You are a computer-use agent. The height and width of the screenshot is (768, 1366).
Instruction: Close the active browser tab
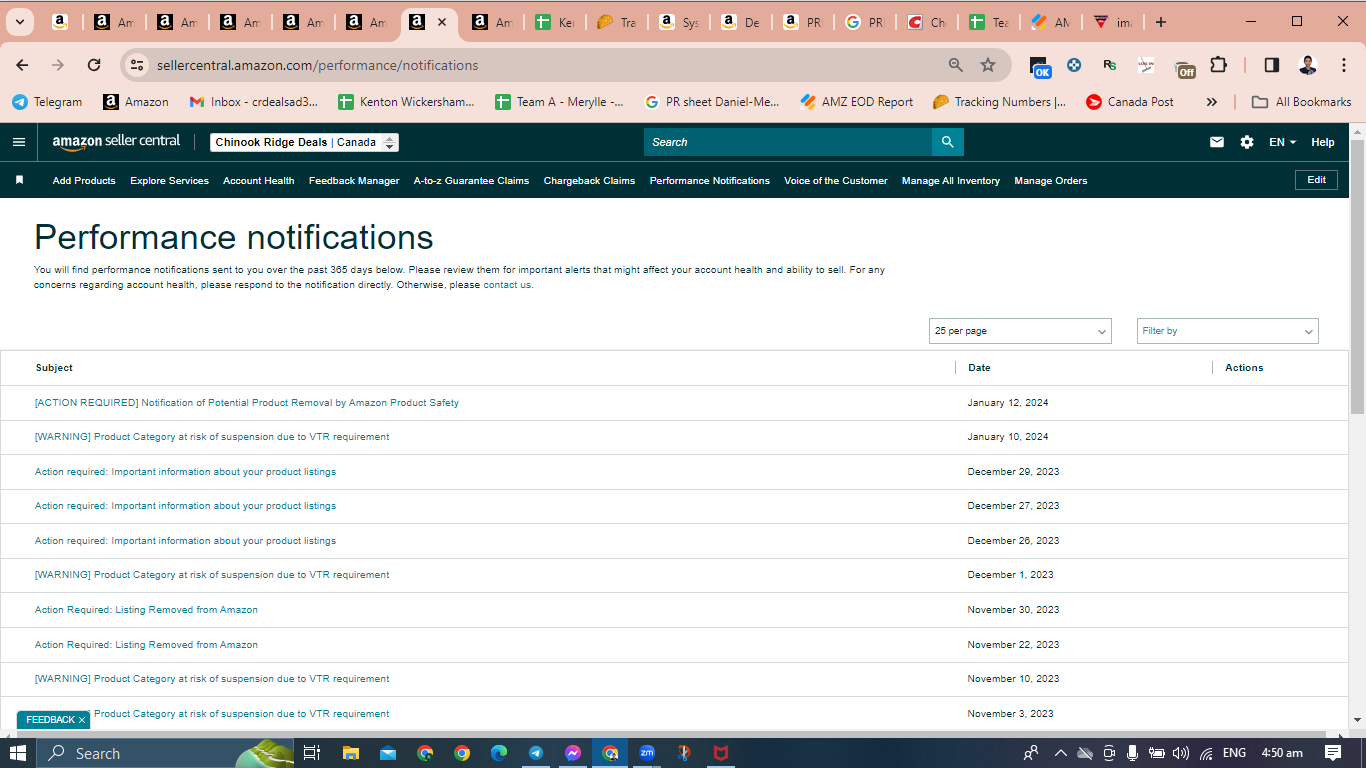(x=441, y=22)
